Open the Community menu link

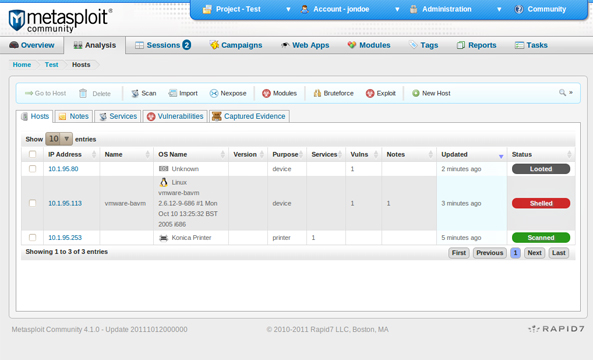(540, 9)
